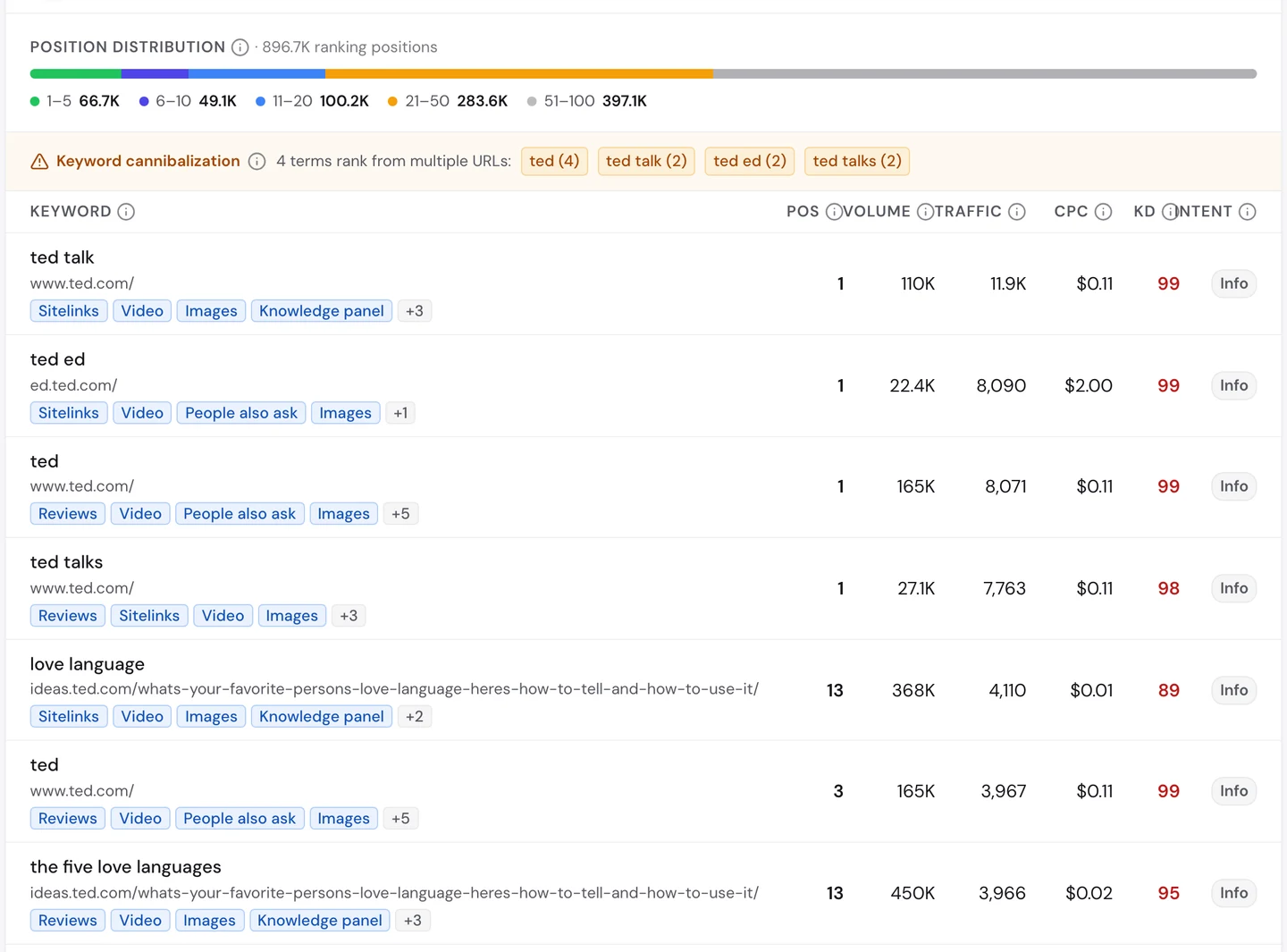Expand +2 features in love language row
Viewport: 1287px width, 952px height.
(414, 717)
